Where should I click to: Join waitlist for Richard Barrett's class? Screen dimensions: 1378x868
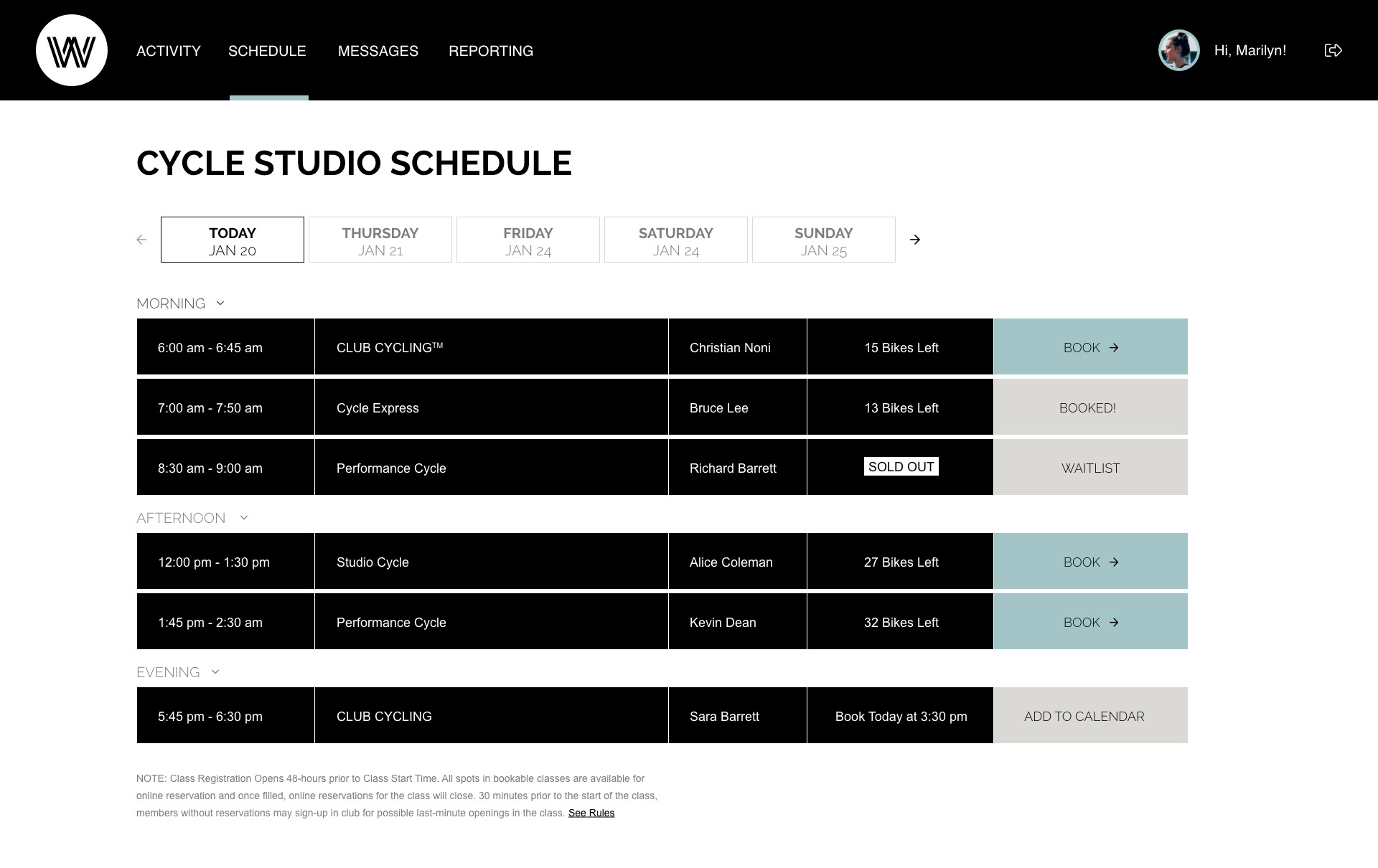(x=1090, y=468)
